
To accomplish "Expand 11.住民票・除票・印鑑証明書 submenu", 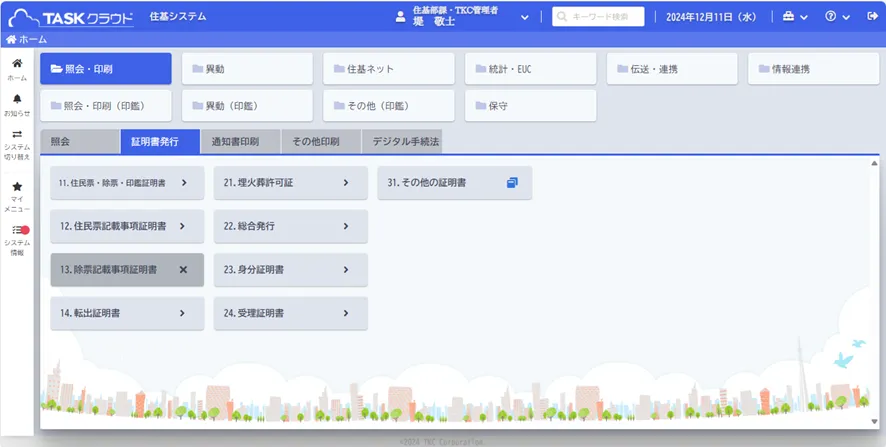I will [183, 183].
